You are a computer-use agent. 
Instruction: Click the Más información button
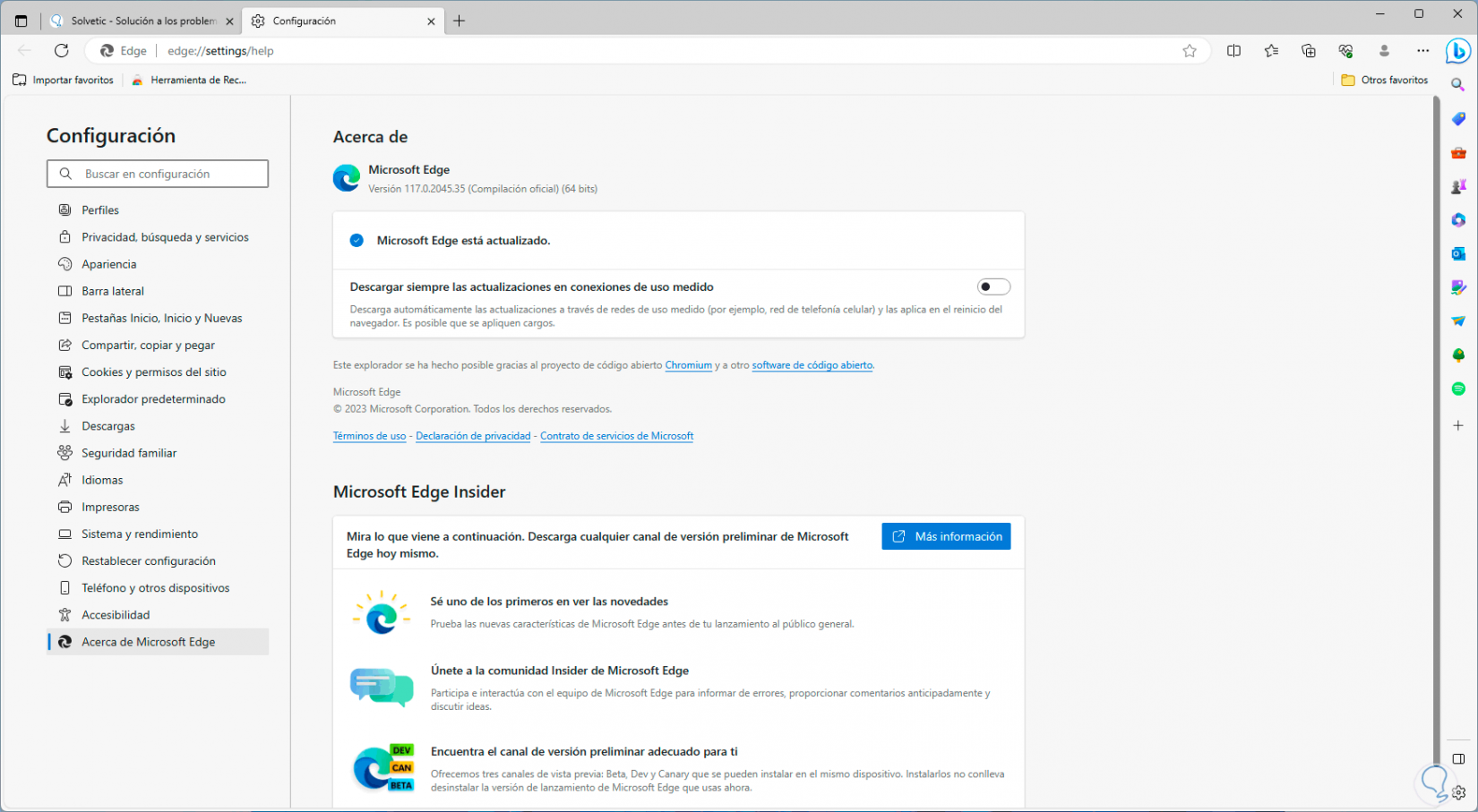pyautogui.click(x=946, y=536)
